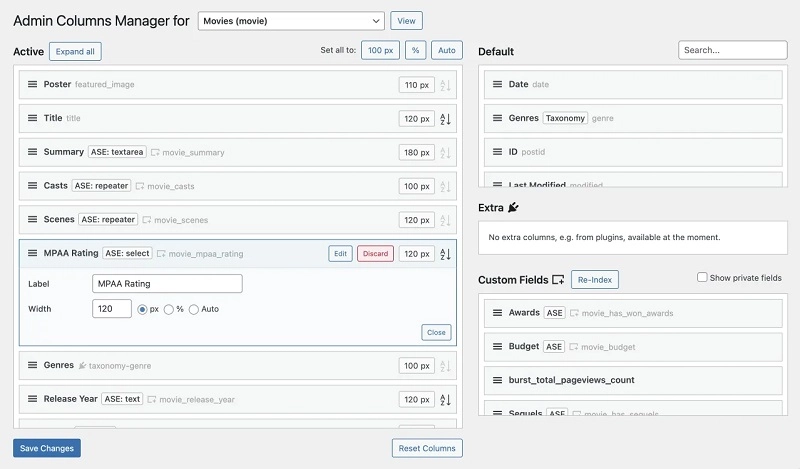800x469 pixels.
Task: Click the drag handle of Date default column
Action: 497,85
